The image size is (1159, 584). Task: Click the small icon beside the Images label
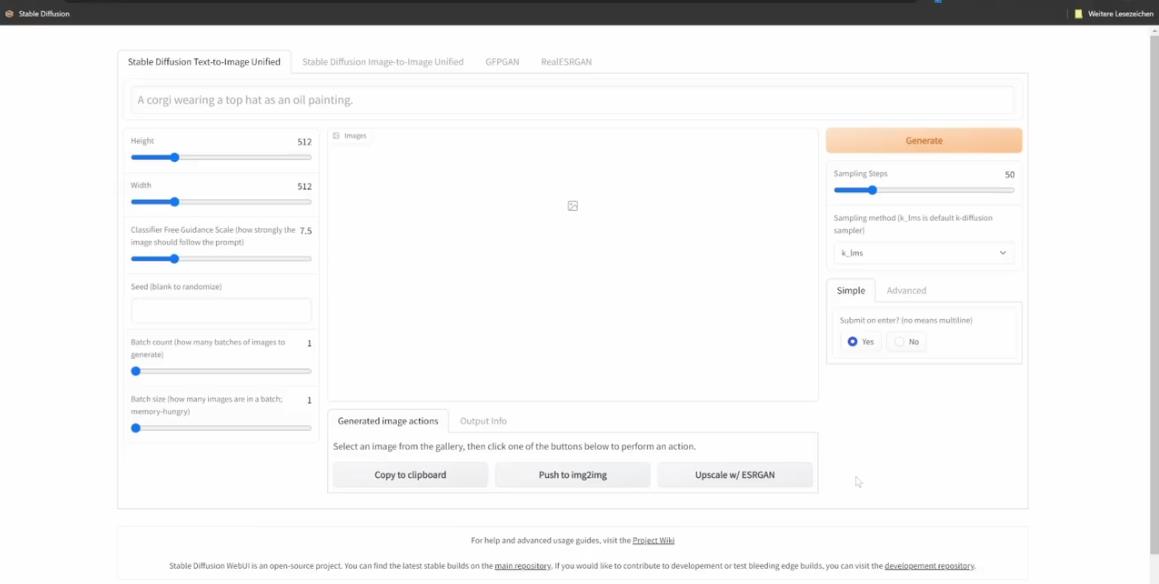click(336, 136)
